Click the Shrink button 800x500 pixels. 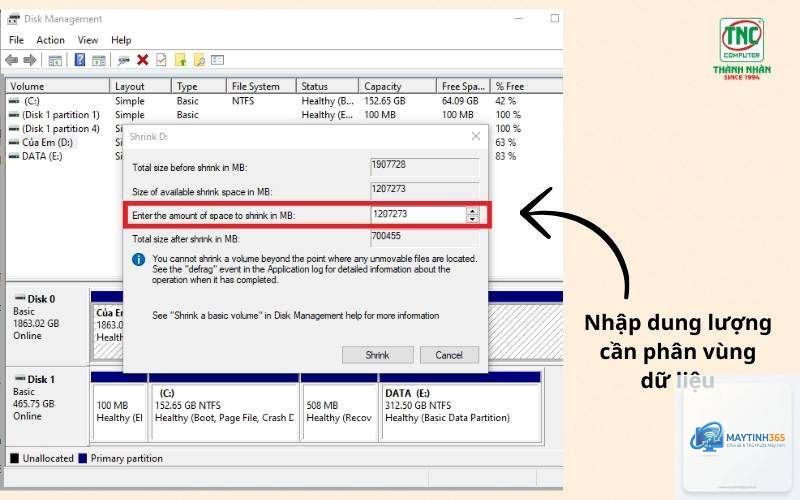click(x=378, y=355)
